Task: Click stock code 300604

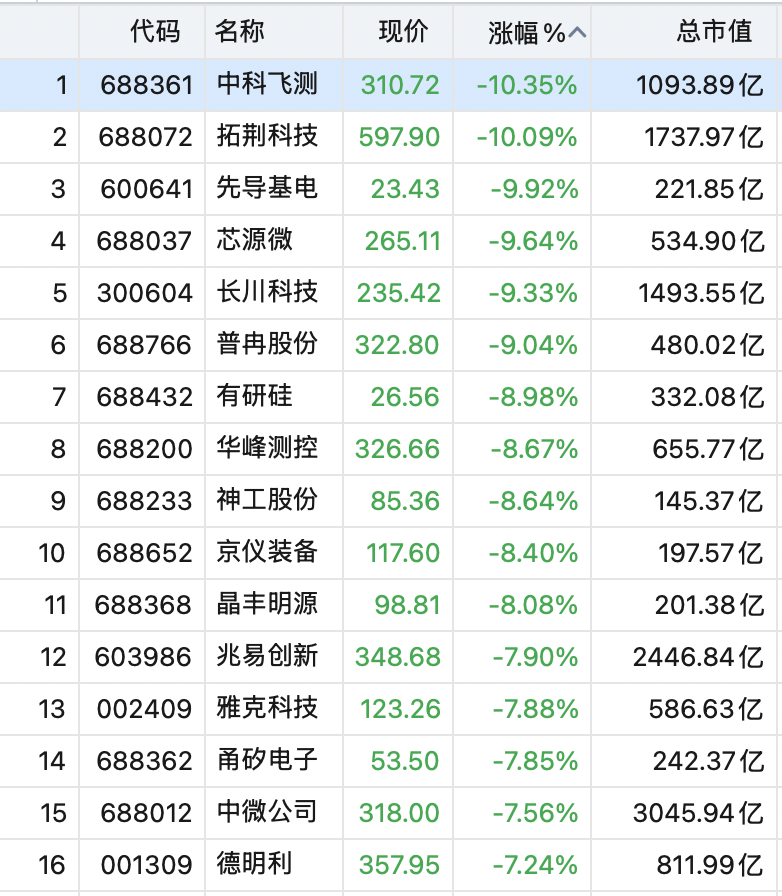Action: click(x=145, y=294)
